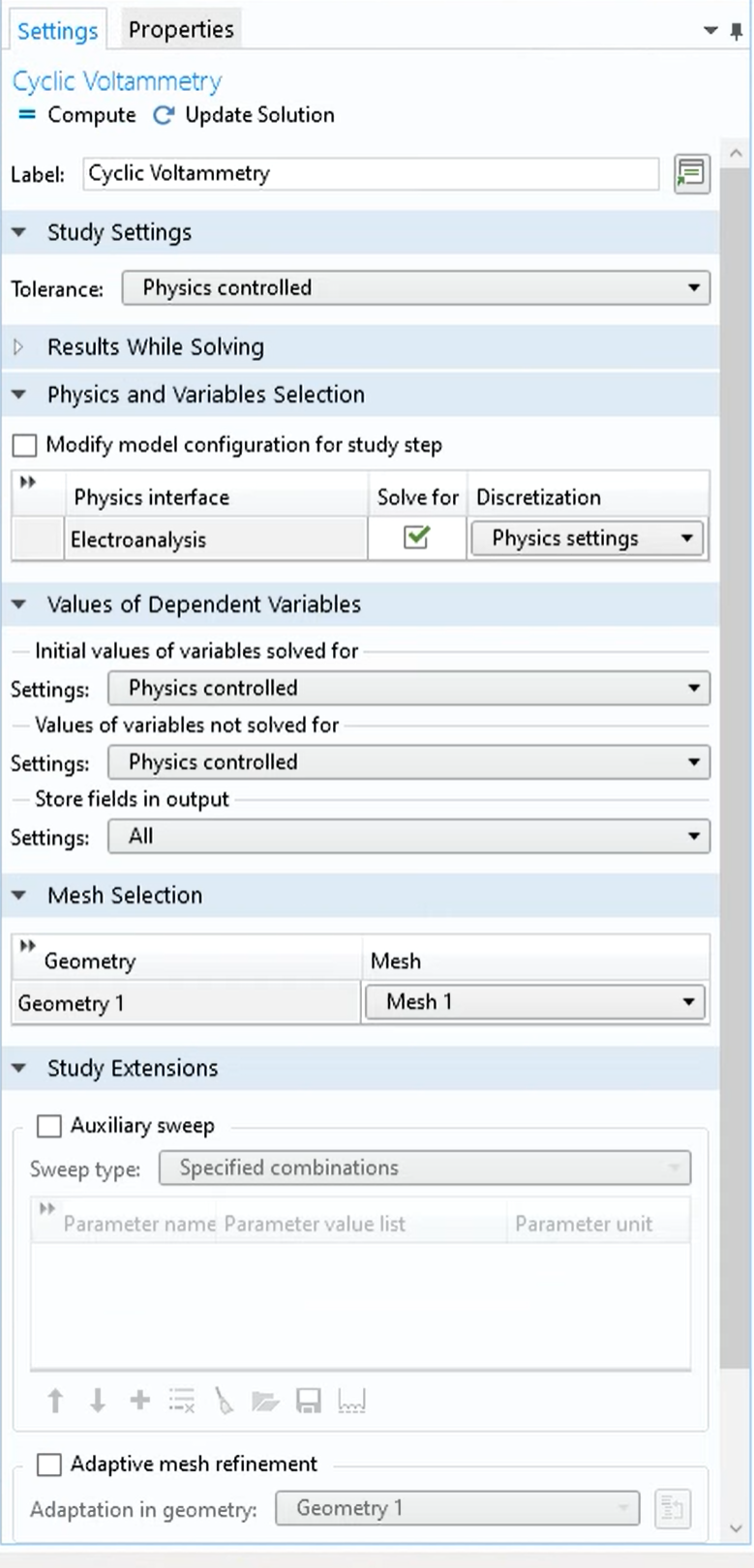Enable Adaptive mesh refinement checkbox
Screen dimensions: 754x1568
coord(48,1464)
